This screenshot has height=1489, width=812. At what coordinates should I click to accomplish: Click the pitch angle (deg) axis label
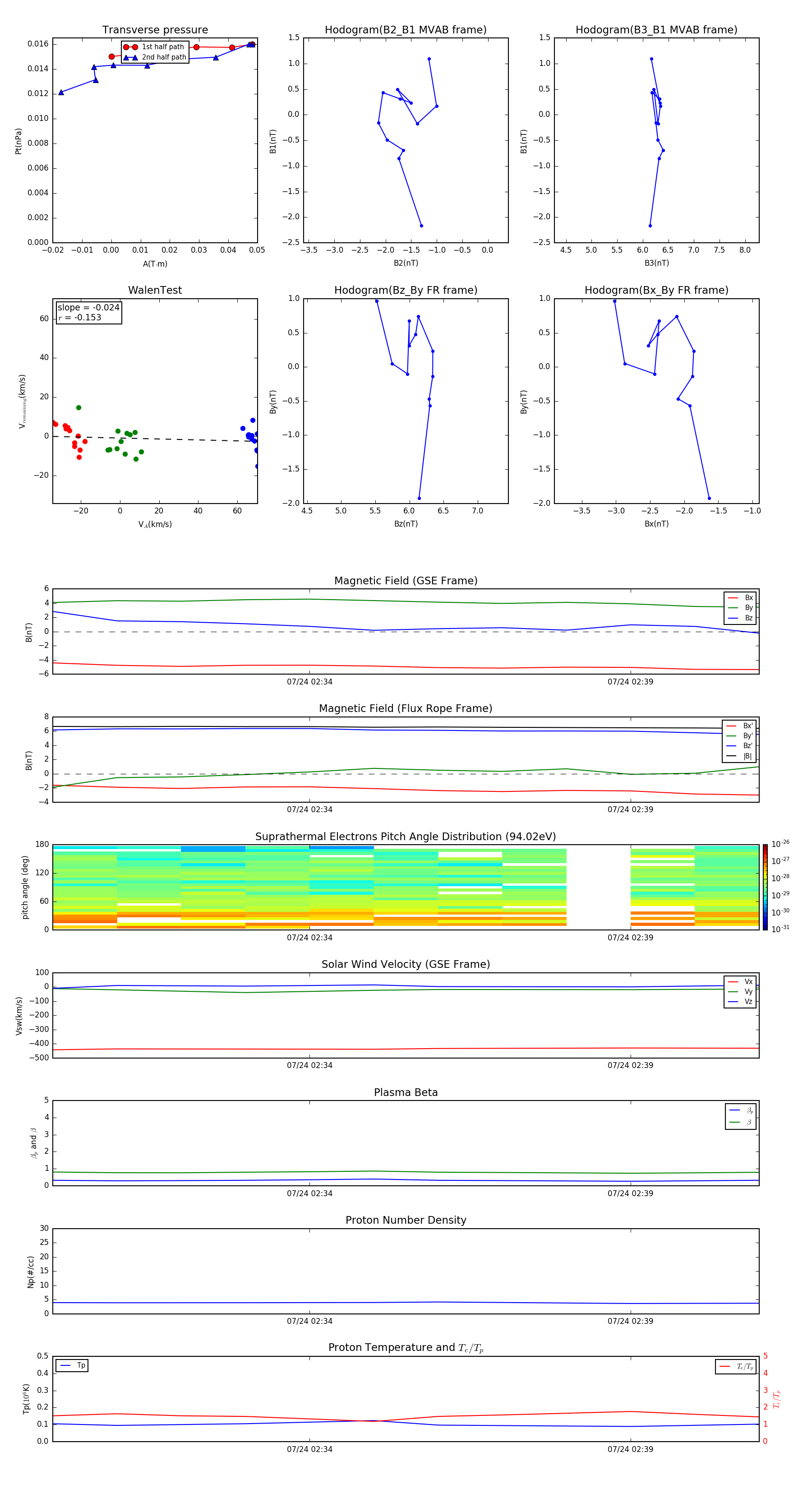click(x=25, y=887)
